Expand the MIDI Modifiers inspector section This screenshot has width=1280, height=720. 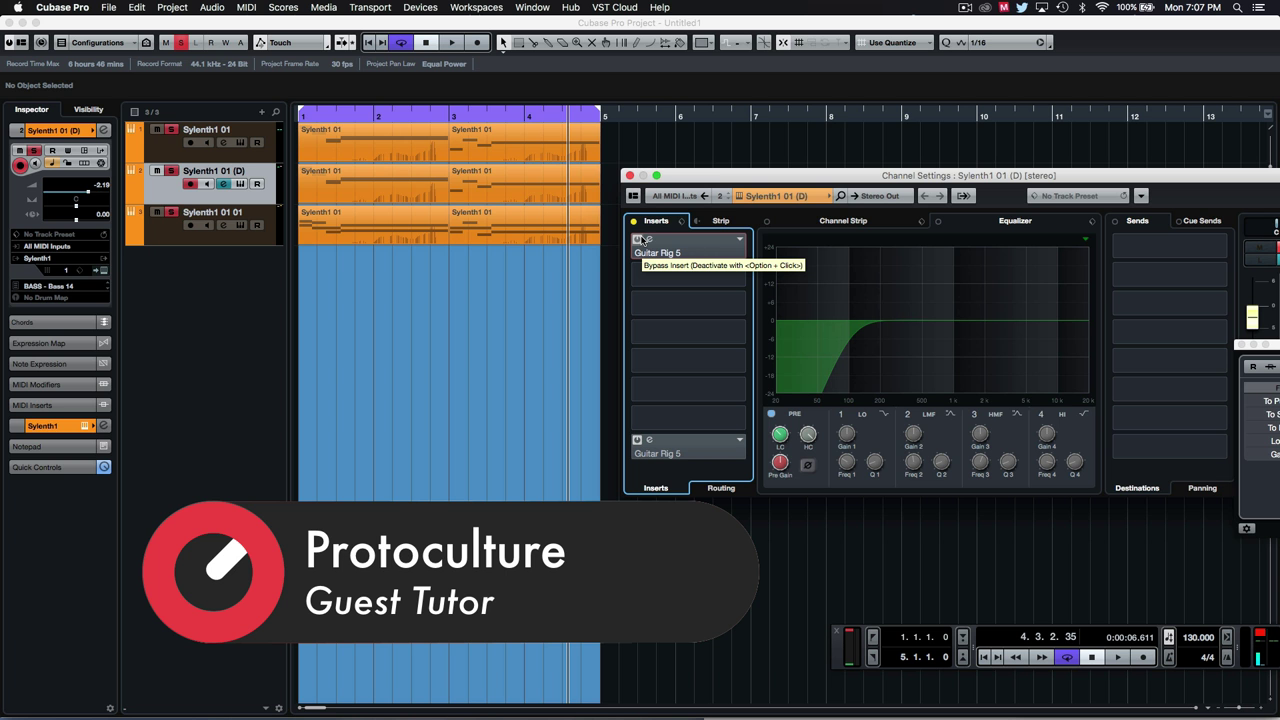point(54,385)
